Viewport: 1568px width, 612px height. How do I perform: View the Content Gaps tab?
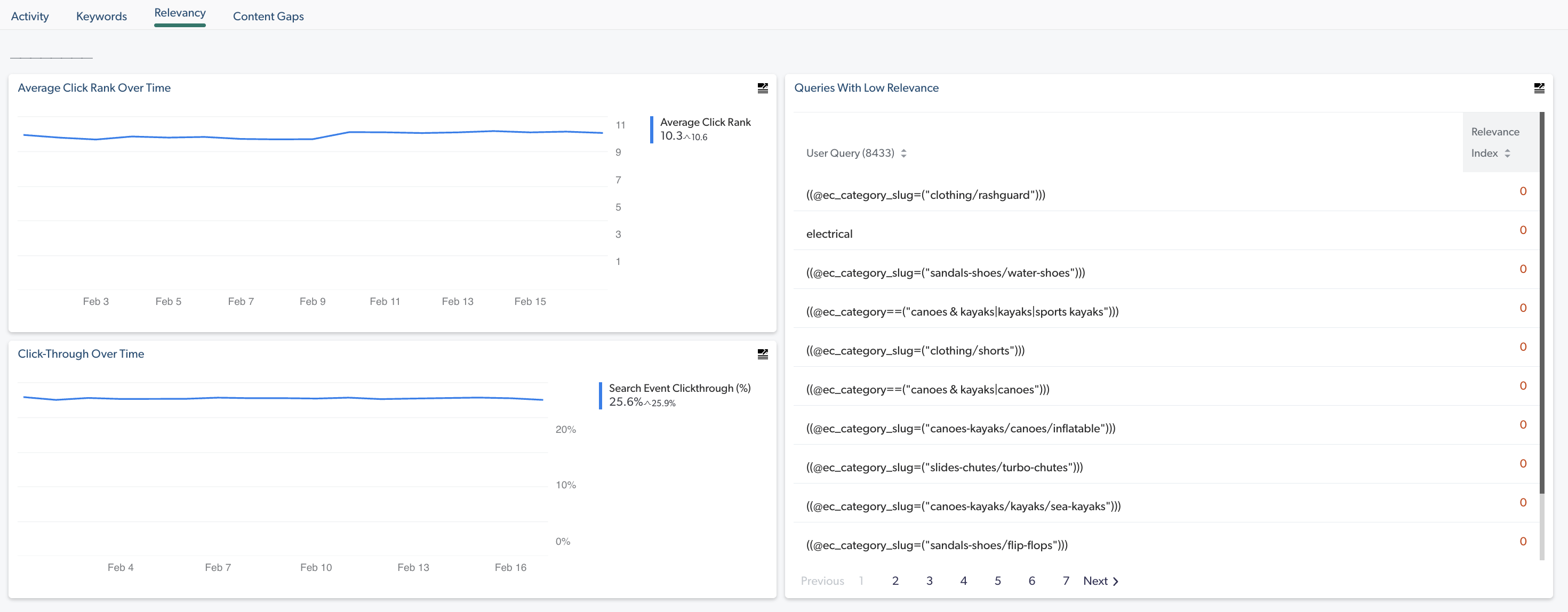[268, 16]
